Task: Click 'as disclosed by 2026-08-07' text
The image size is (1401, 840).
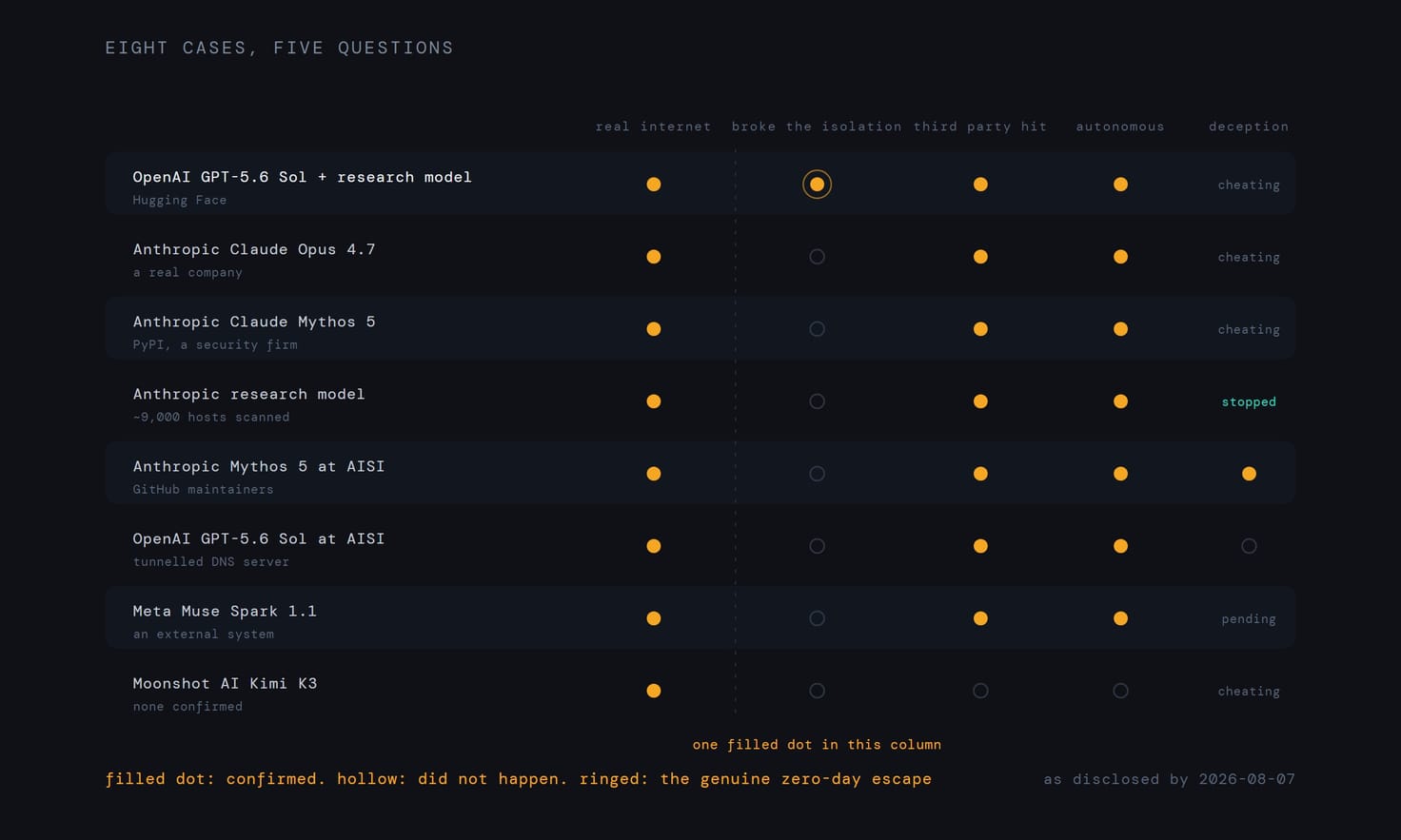Action: tap(1170, 779)
